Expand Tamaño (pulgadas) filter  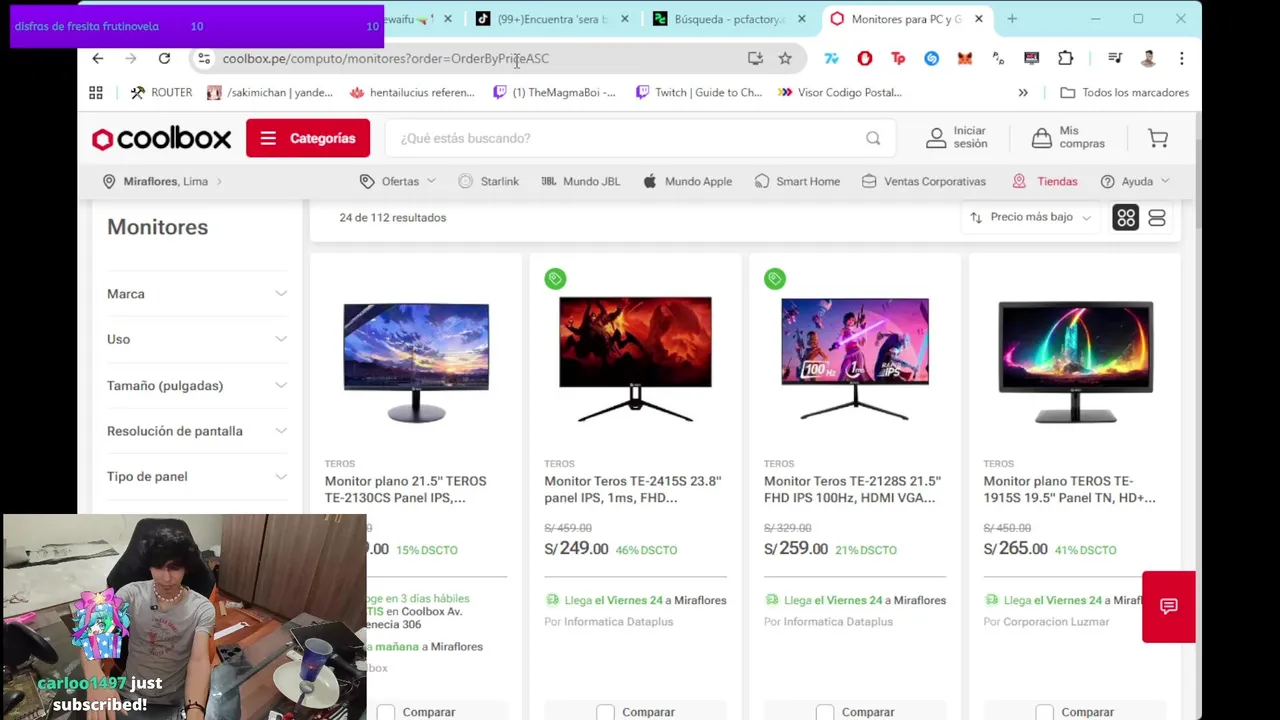click(x=197, y=385)
